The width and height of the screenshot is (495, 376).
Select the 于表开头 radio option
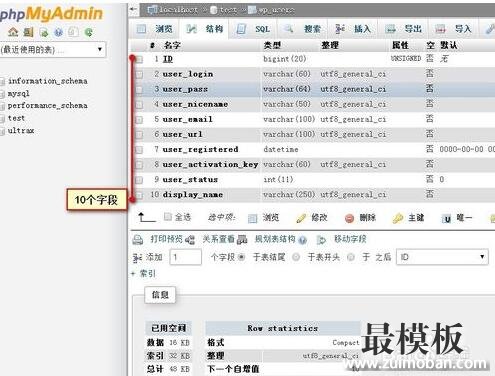point(296,257)
